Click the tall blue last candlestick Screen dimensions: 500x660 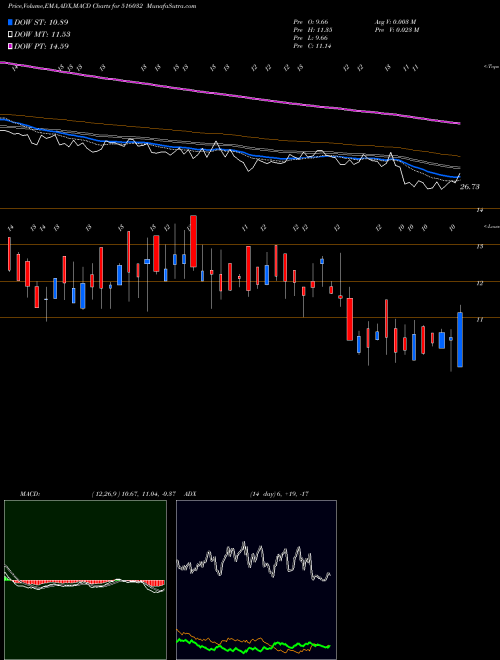click(x=460, y=340)
